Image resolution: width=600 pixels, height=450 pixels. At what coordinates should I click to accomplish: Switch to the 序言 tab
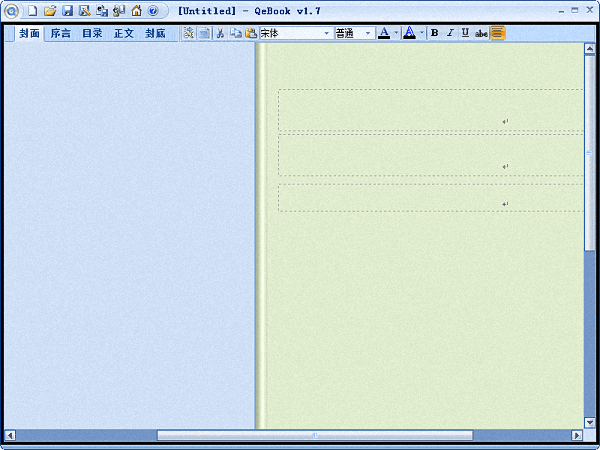click(x=61, y=34)
